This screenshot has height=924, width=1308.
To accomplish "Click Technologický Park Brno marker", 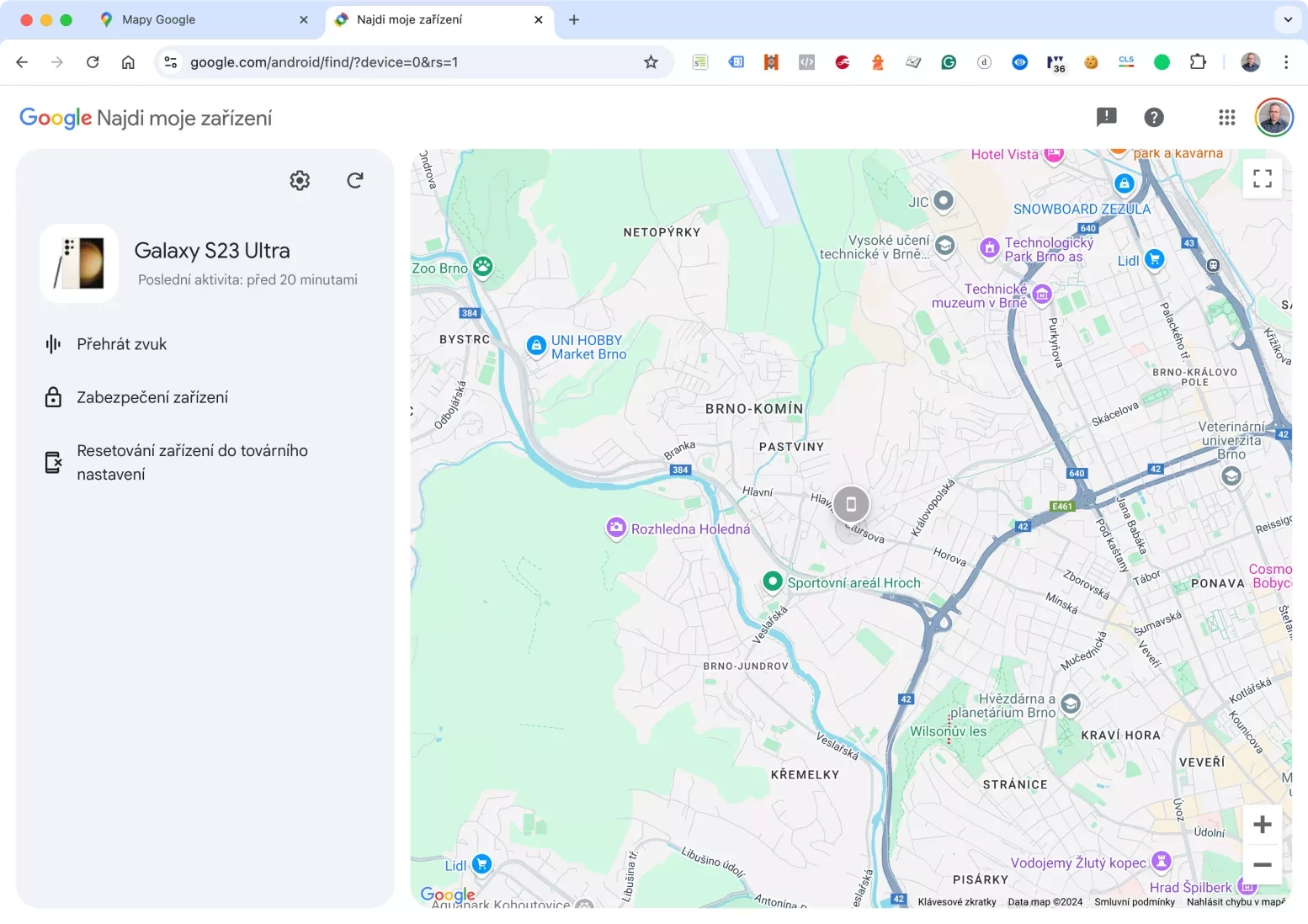I will [x=990, y=247].
